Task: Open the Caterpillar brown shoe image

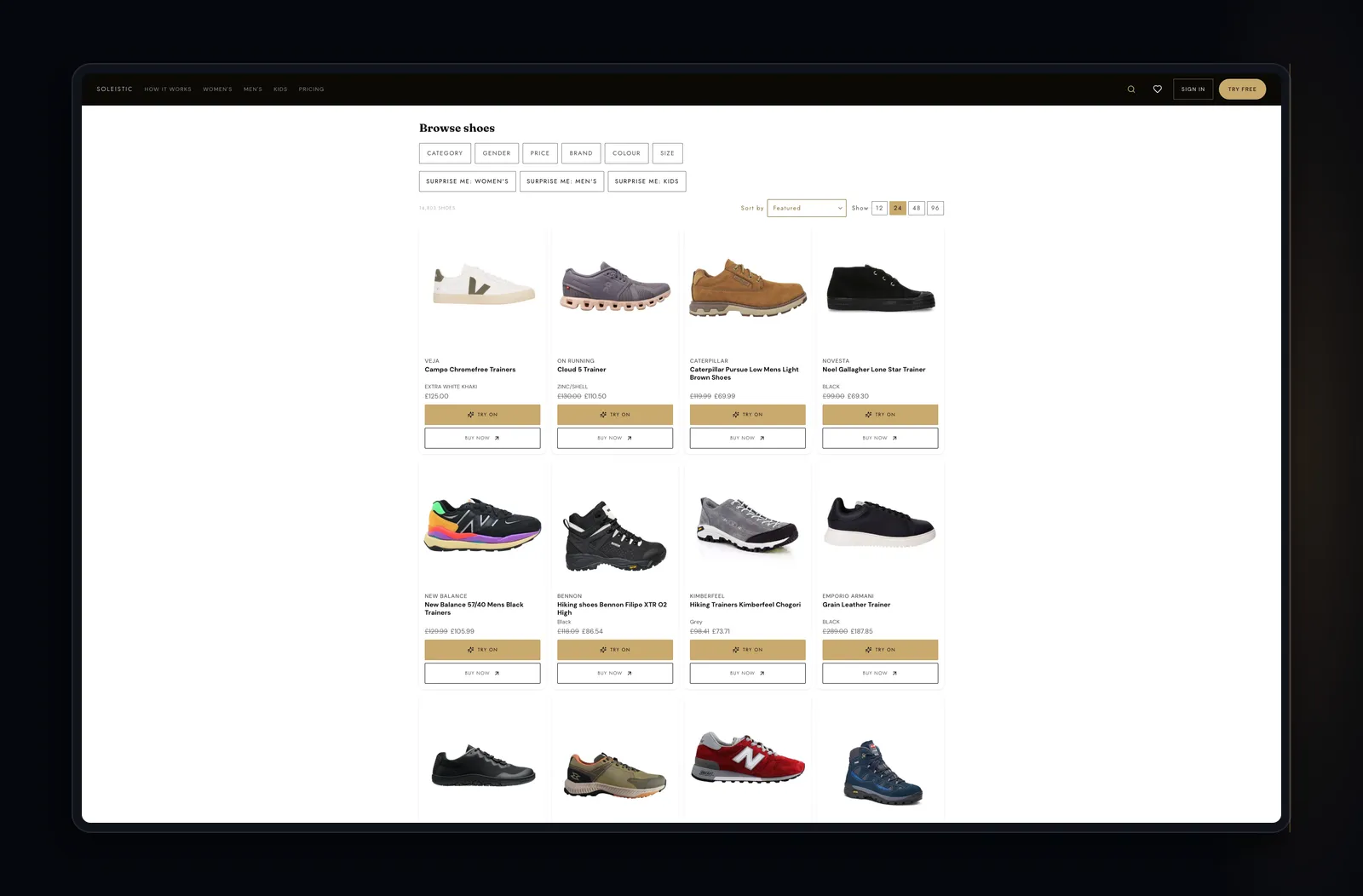Action: (748, 288)
